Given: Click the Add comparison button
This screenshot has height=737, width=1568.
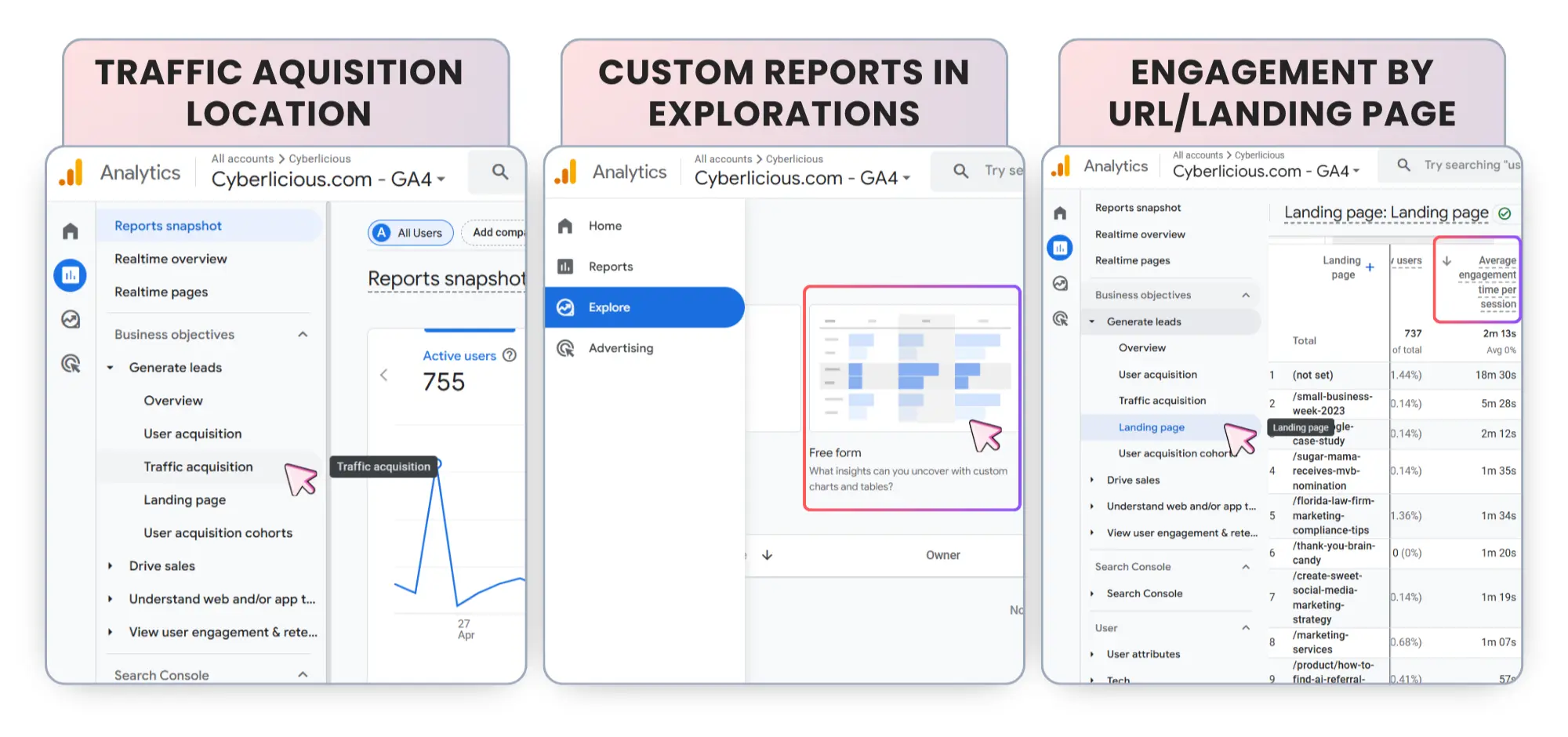Looking at the screenshot, I should click(x=494, y=233).
